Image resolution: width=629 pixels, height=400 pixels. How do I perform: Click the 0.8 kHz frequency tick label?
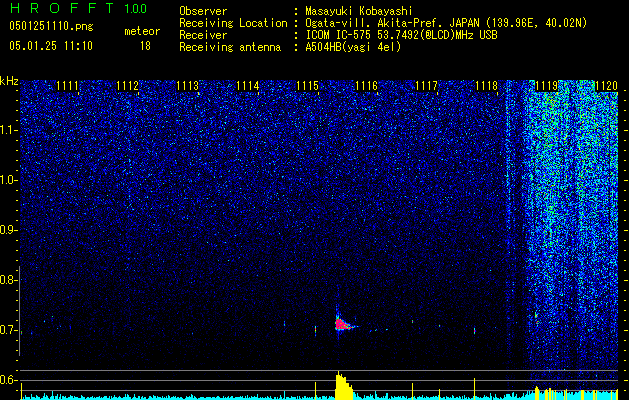click(8, 280)
